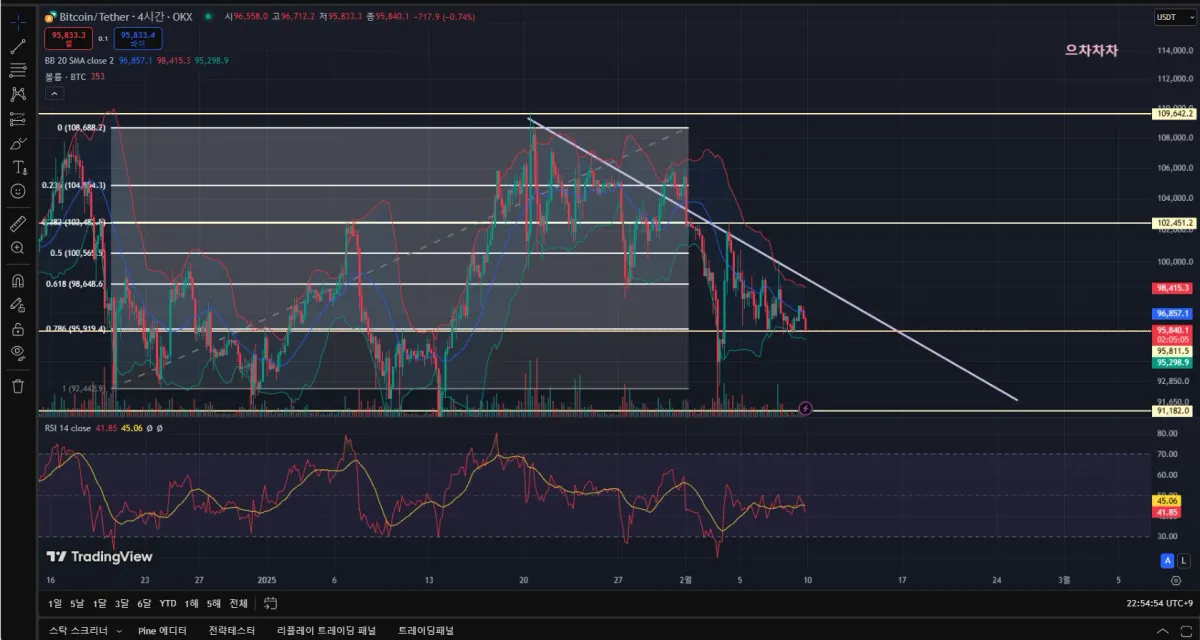Toggle hide all drawings eye icon
The height and width of the screenshot is (640, 1200).
[x=17, y=352]
